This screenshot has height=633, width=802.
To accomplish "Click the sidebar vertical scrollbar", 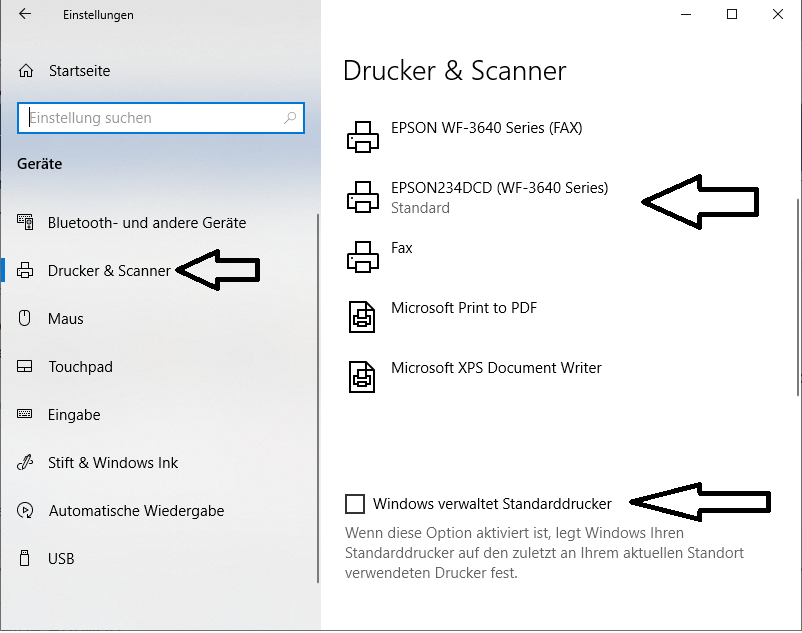I will tap(318, 398).
